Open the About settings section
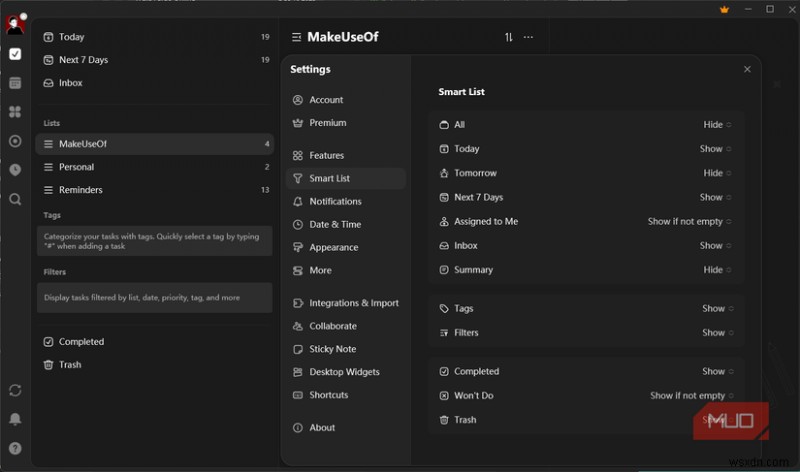 [x=346, y=428]
